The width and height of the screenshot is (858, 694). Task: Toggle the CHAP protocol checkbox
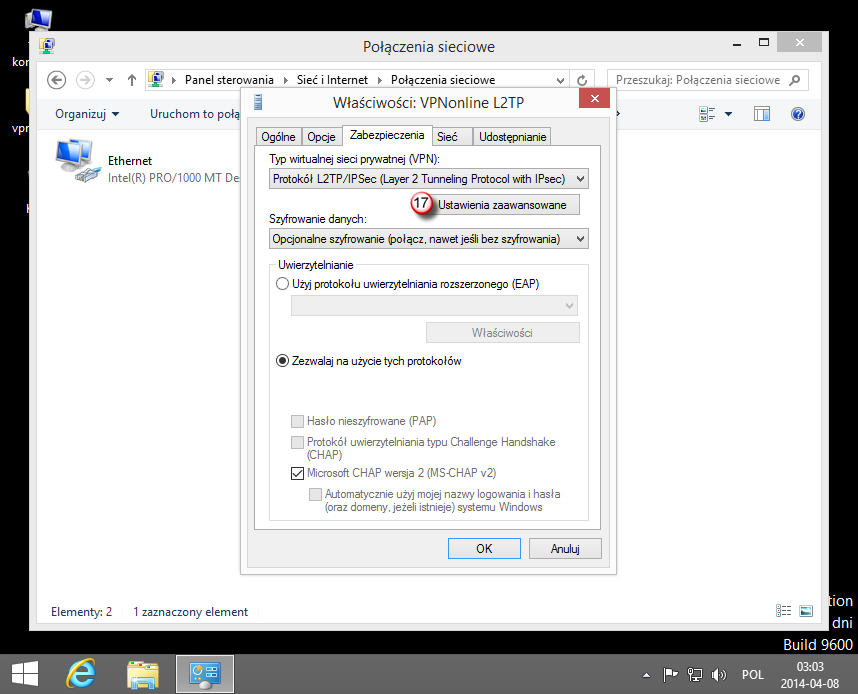point(297,442)
